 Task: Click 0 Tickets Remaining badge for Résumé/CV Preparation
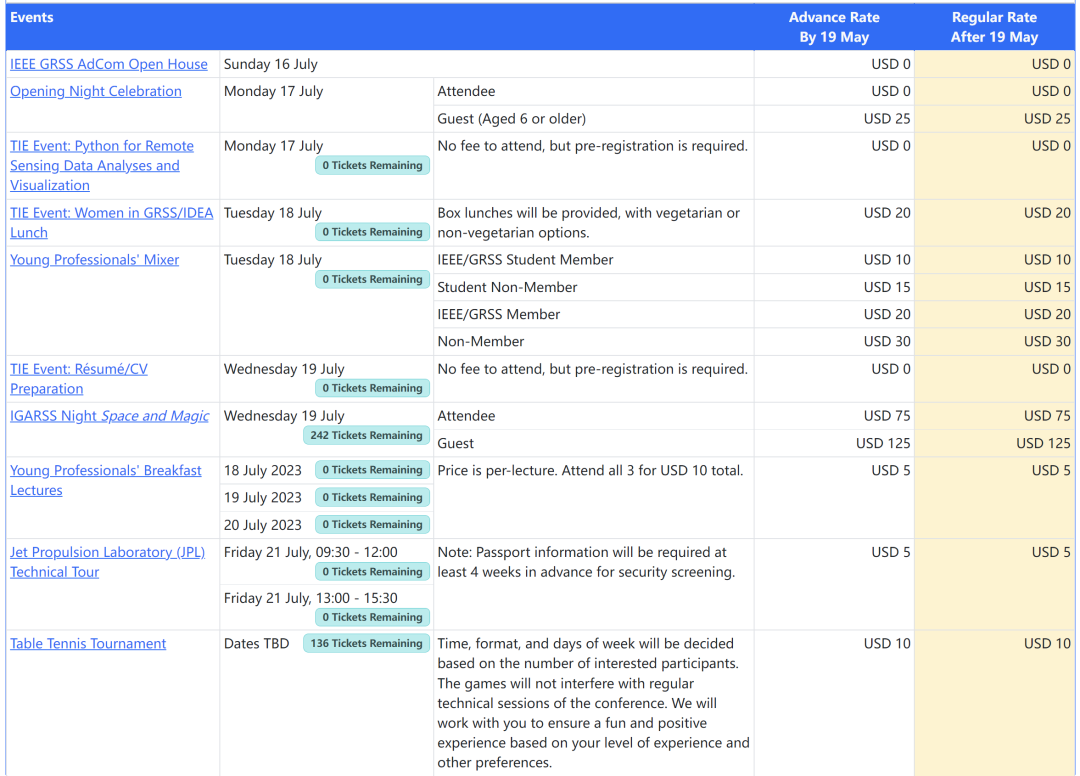pos(373,388)
